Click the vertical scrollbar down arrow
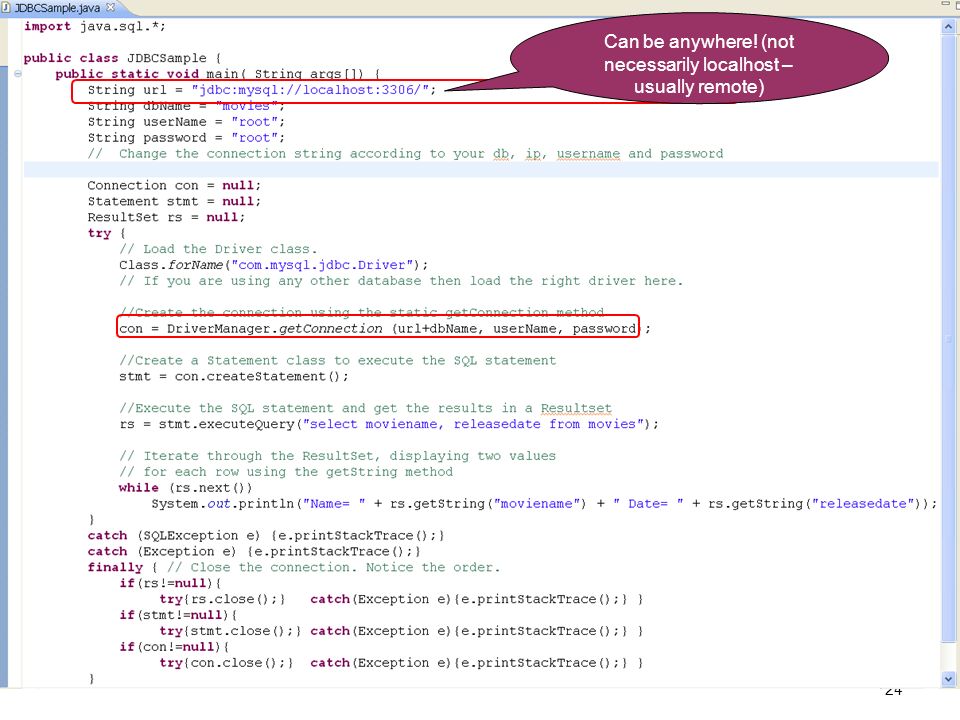Viewport: 960px width, 720px height. (948, 678)
